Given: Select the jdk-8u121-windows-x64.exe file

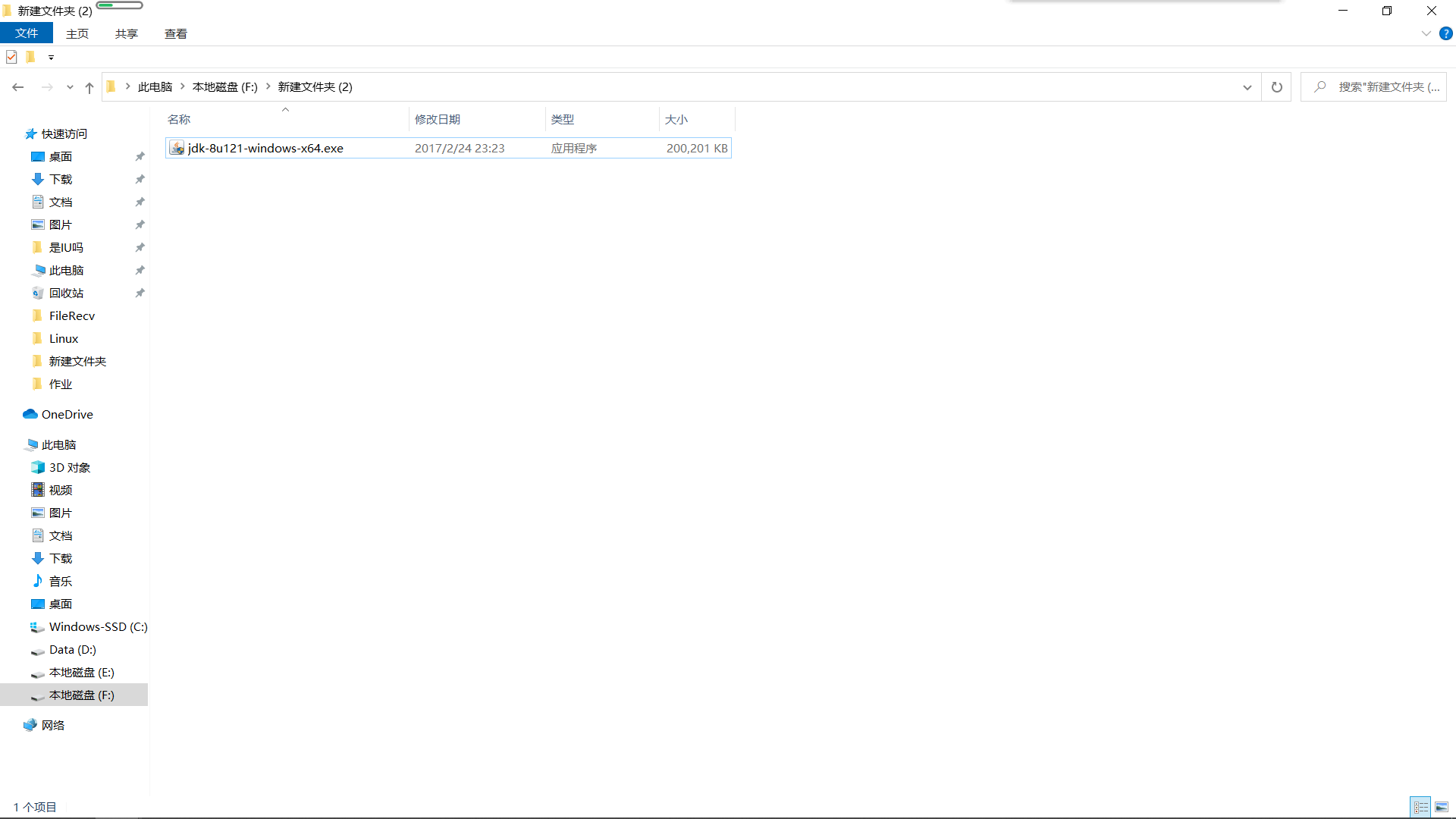Looking at the screenshot, I should [448, 148].
